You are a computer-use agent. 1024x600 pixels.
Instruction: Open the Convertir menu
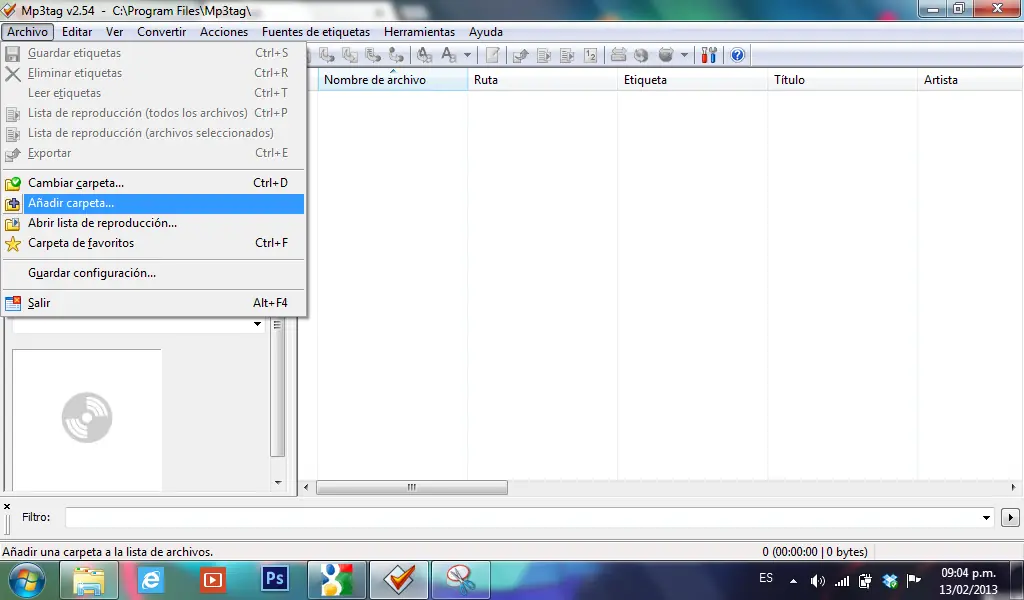(161, 31)
